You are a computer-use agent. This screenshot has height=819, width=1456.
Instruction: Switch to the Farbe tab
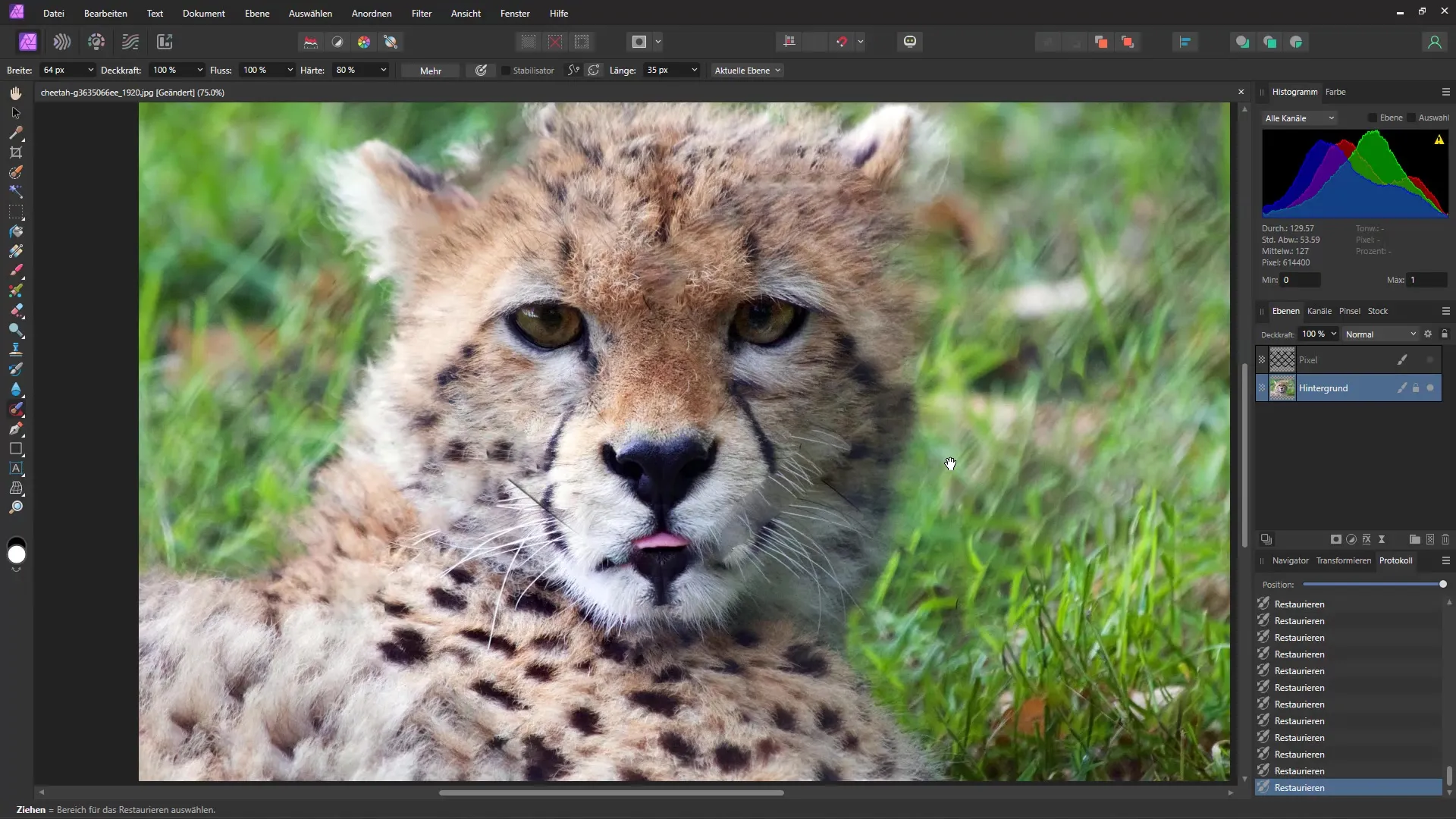[x=1335, y=92]
